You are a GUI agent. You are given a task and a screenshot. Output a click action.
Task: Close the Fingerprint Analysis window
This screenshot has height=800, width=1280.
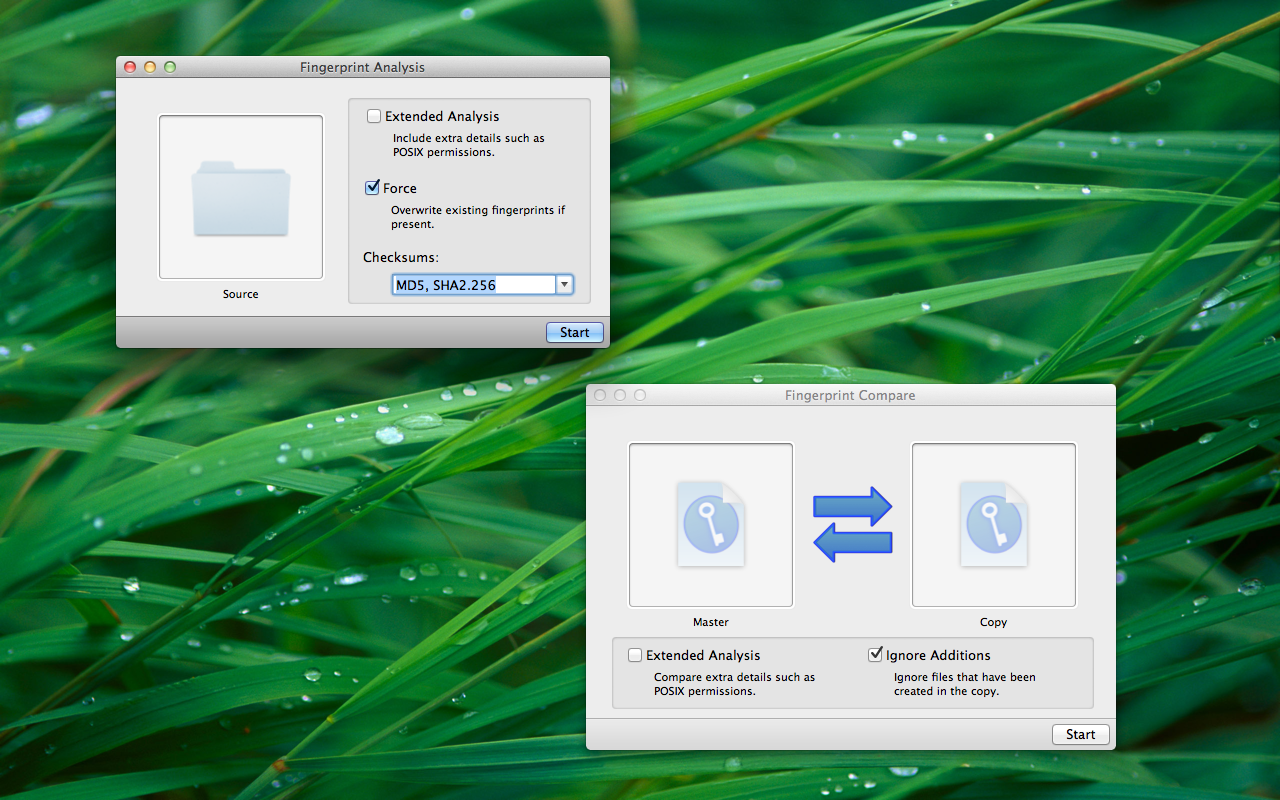(130, 67)
